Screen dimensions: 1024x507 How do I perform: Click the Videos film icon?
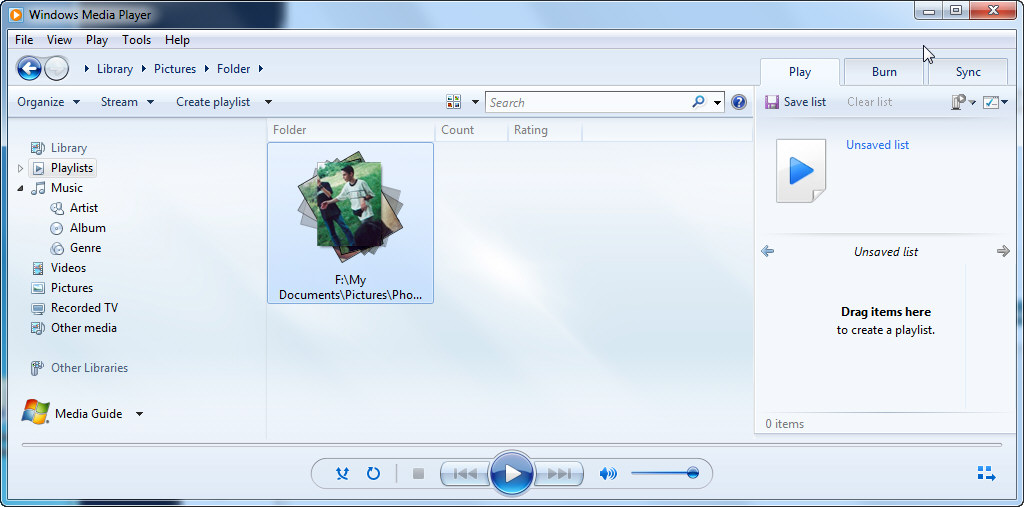point(39,268)
